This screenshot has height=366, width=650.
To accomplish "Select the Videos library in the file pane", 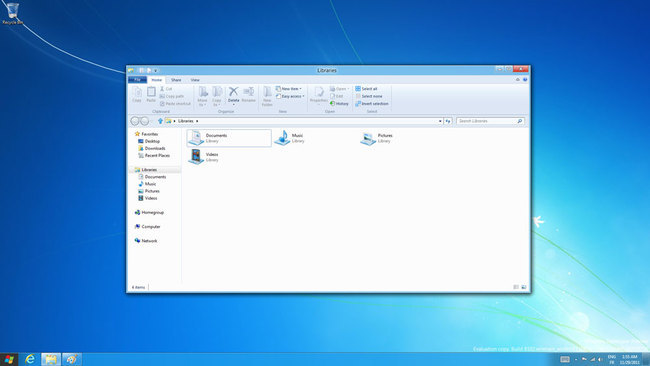I will (203, 157).
